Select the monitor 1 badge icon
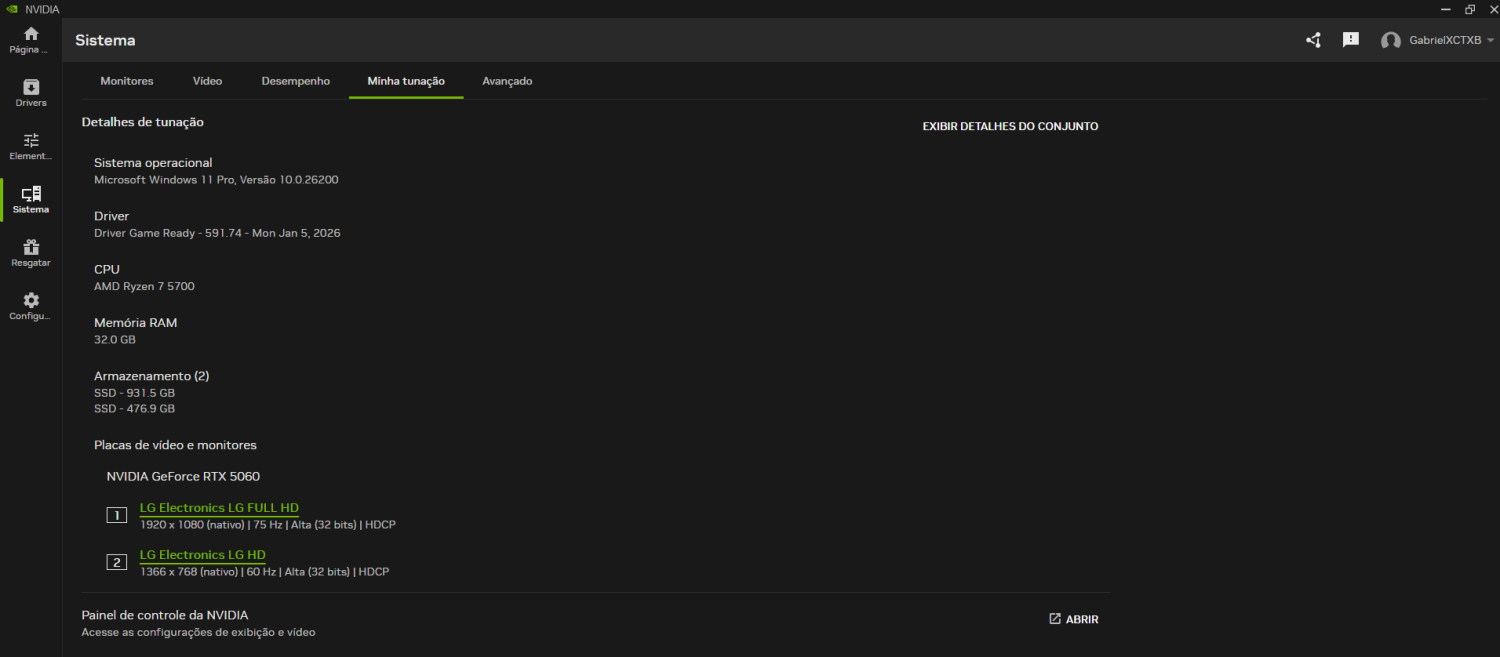The height and width of the screenshot is (657, 1500). click(116, 515)
